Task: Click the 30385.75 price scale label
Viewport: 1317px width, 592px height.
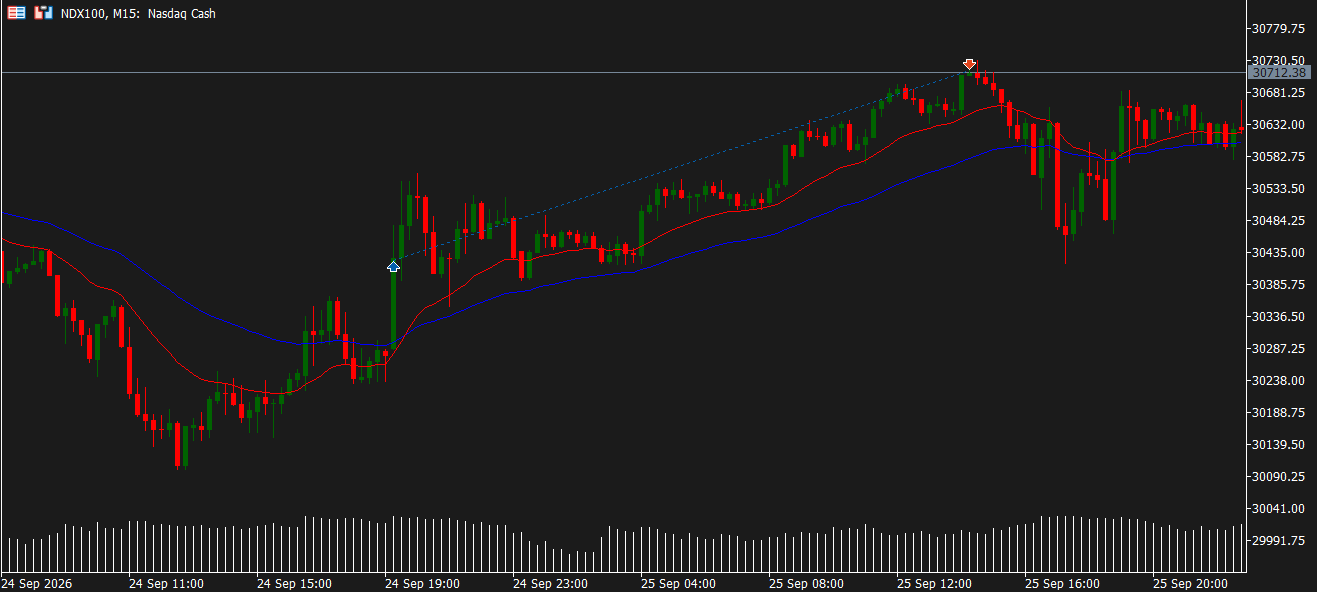Action: pyautogui.click(x=1278, y=284)
